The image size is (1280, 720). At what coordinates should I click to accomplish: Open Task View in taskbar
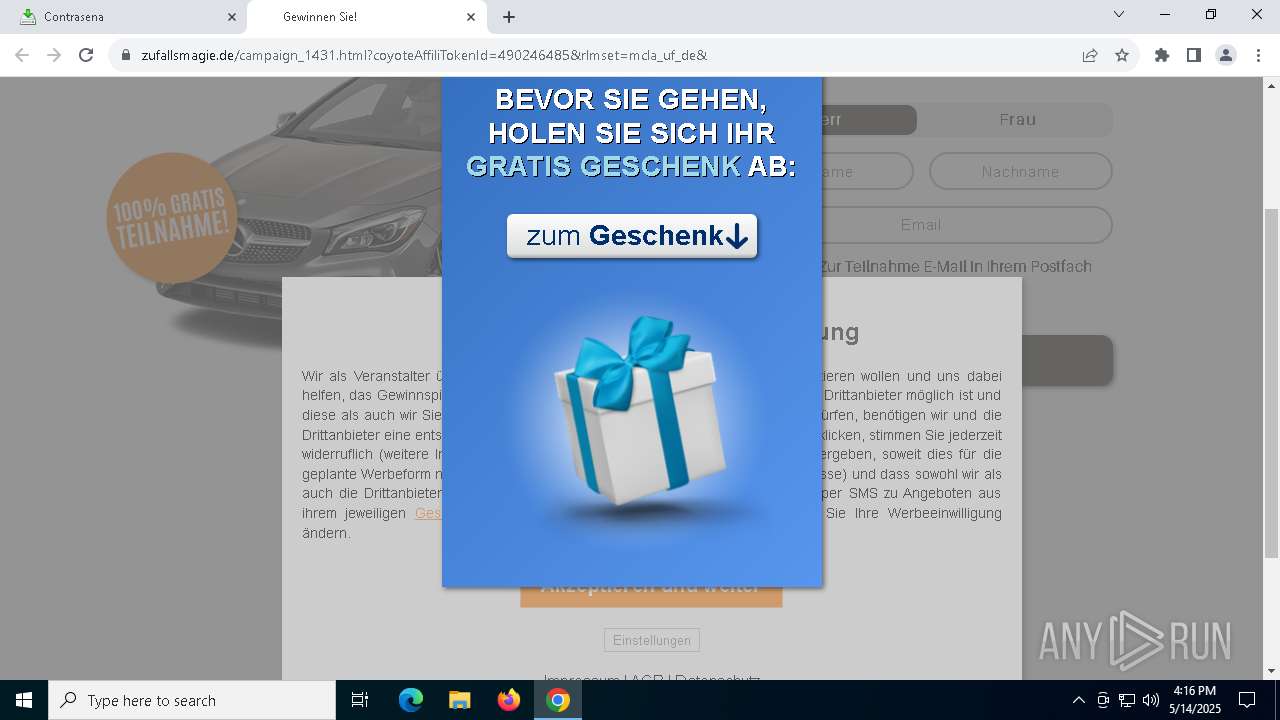pyautogui.click(x=360, y=700)
